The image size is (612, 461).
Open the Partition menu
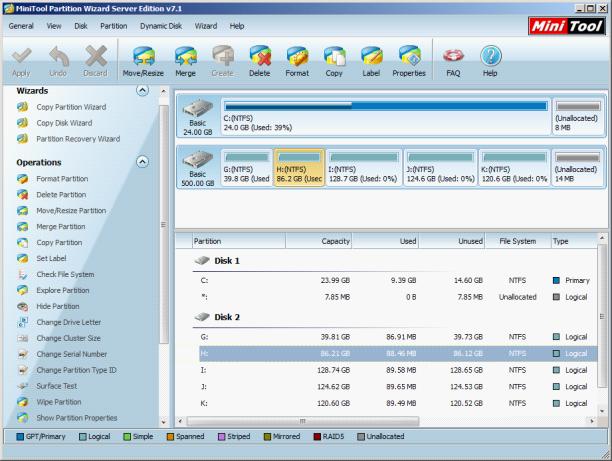114,26
